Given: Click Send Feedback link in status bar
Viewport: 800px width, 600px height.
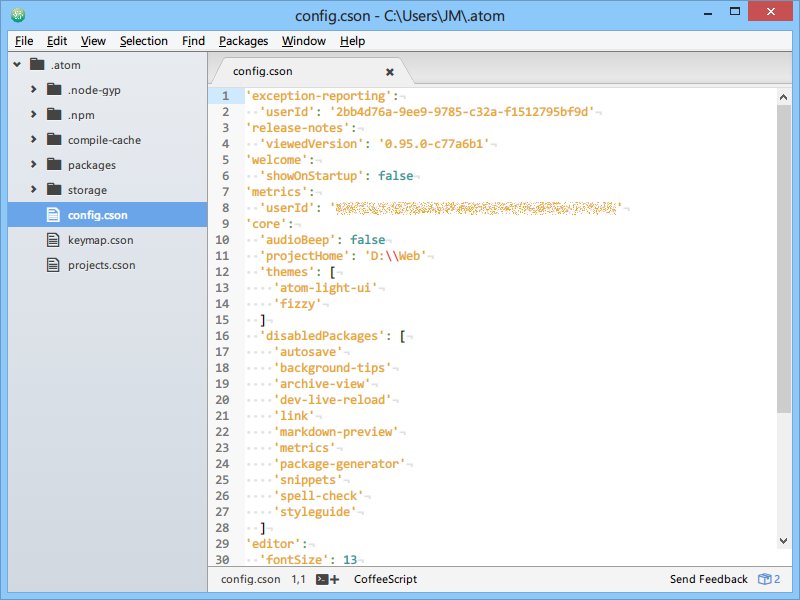Looking at the screenshot, I should pos(709,579).
